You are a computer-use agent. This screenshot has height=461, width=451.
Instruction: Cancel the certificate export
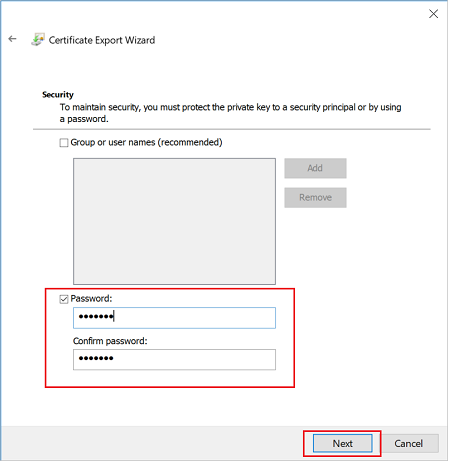point(408,443)
